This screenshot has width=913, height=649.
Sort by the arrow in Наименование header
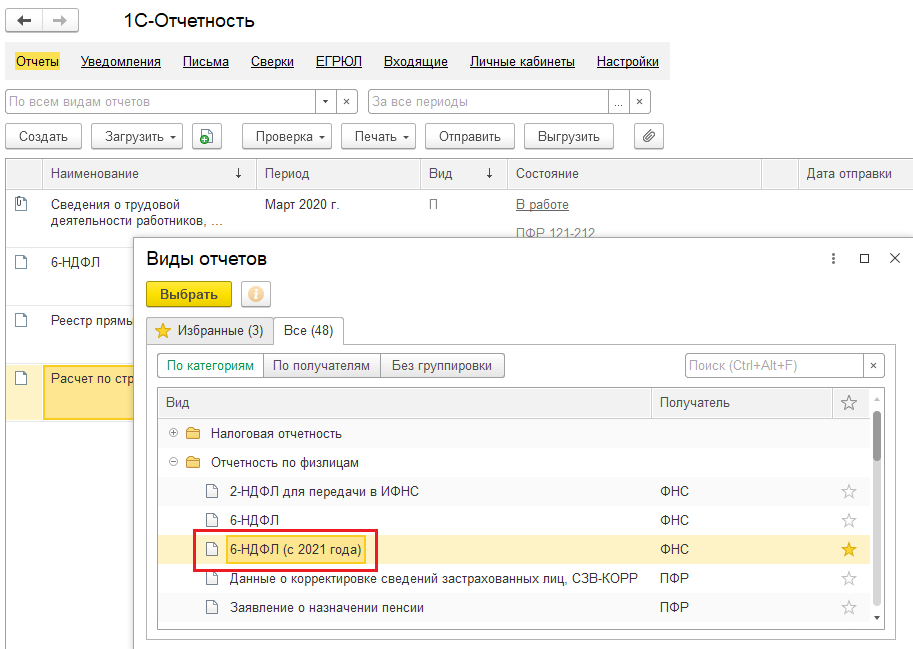tap(238, 173)
